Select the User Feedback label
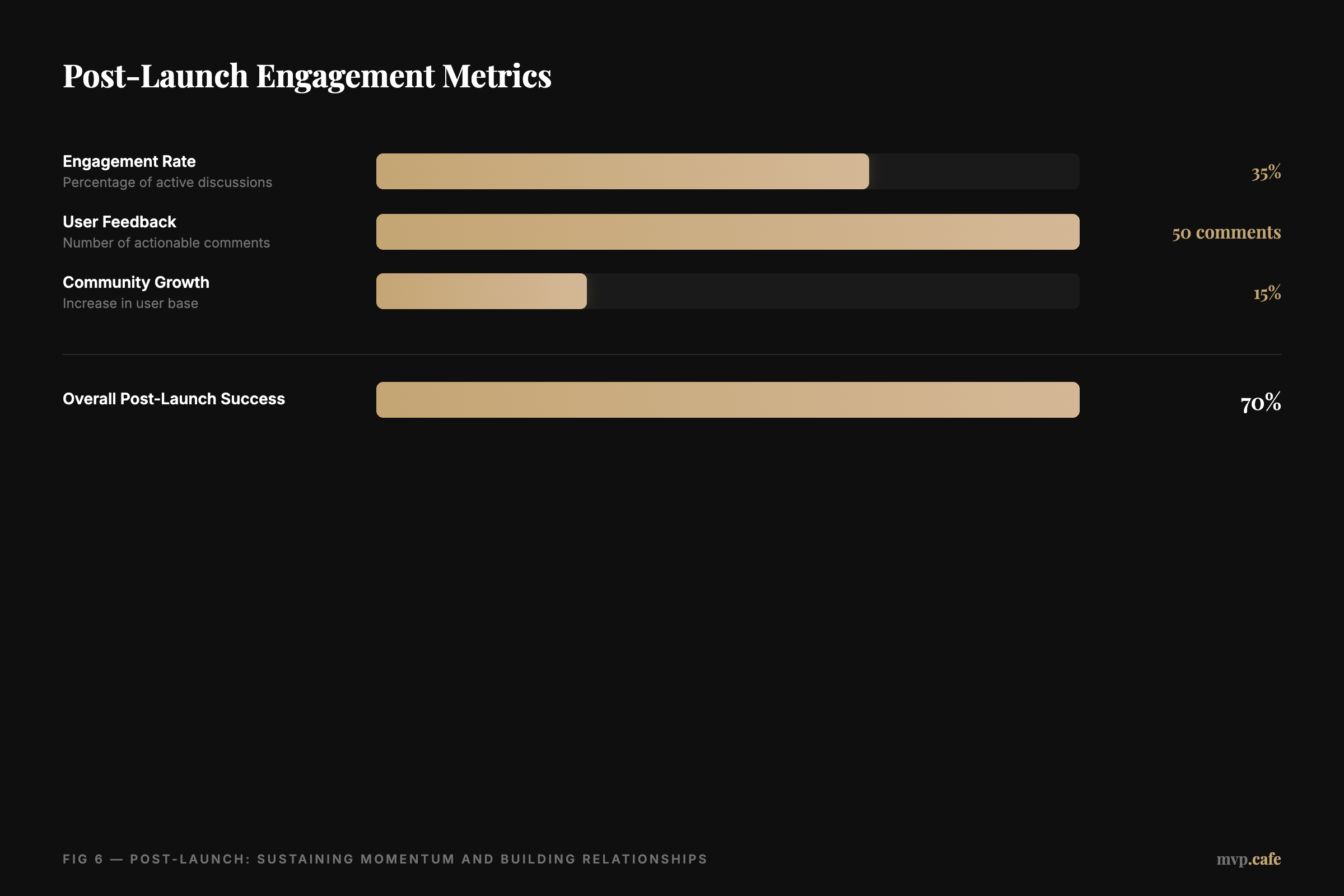The image size is (1344, 896). [x=119, y=222]
